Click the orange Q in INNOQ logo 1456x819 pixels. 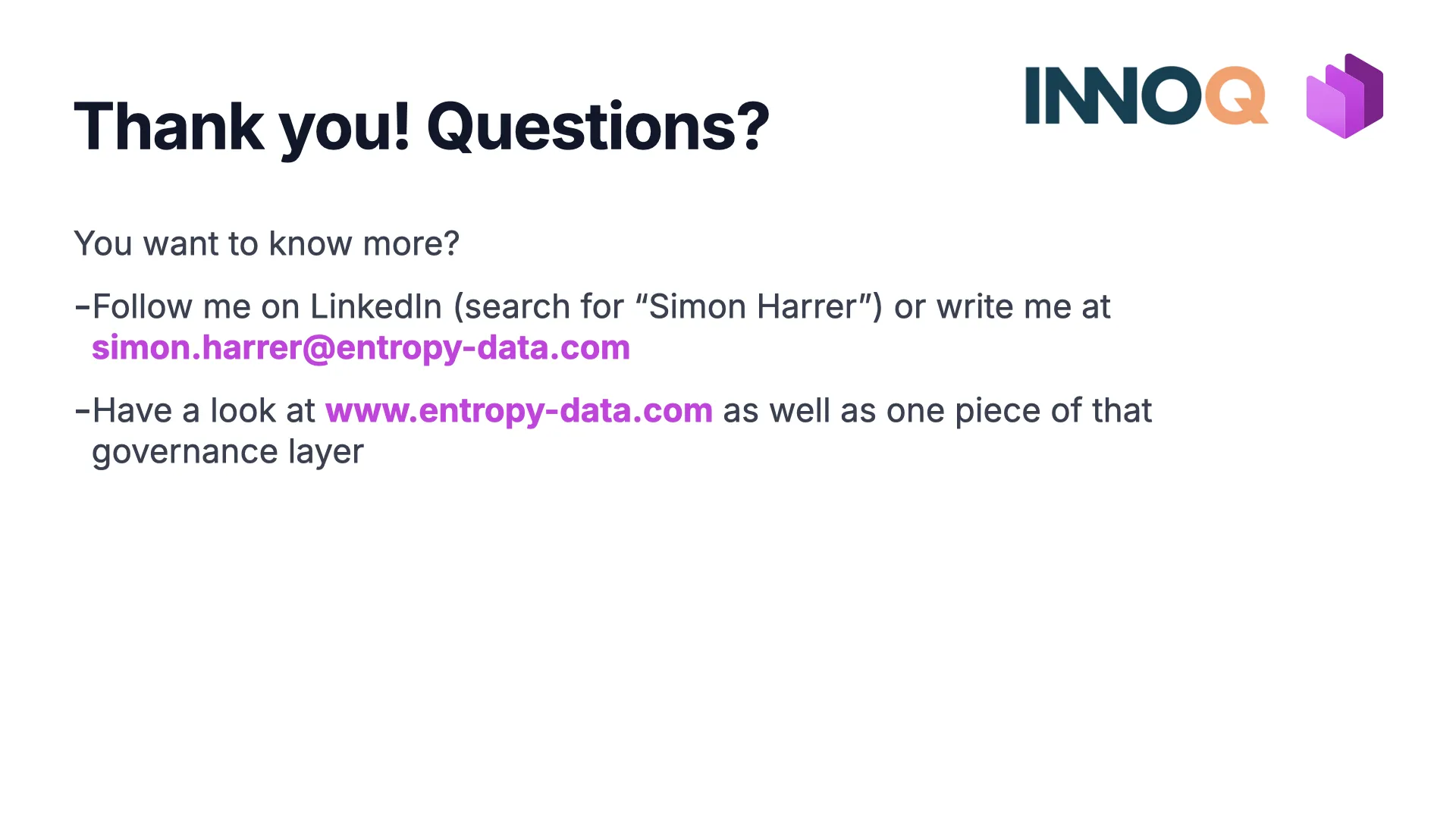tap(1235, 96)
